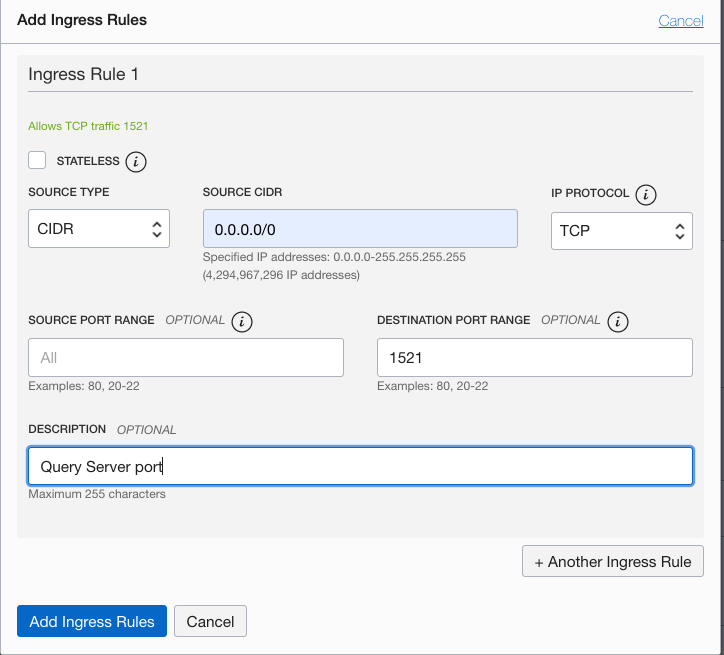View Destination Port Range info icon
The height and width of the screenshot is (655, 724).
pyautogui.click(x=619, y=322)
